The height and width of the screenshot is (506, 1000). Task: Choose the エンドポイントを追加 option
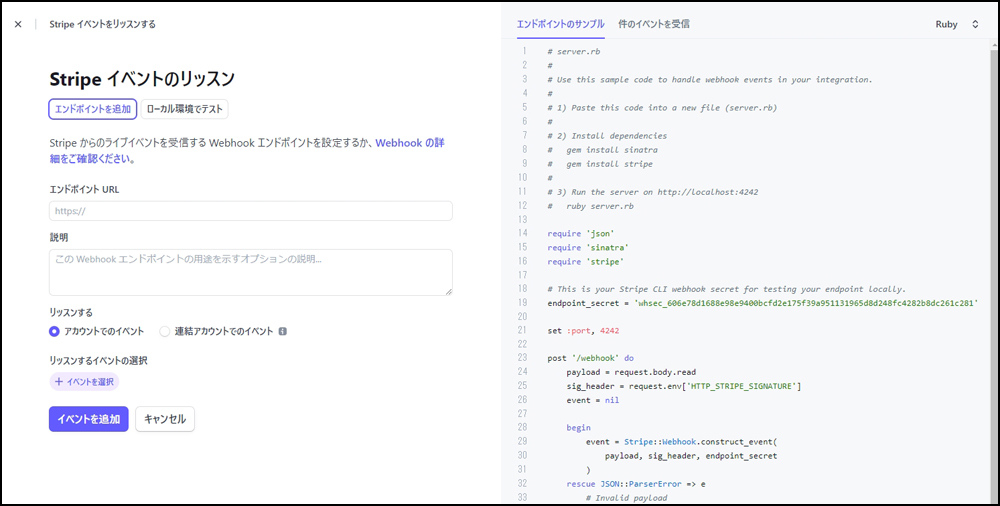click(x=93, y=109)
